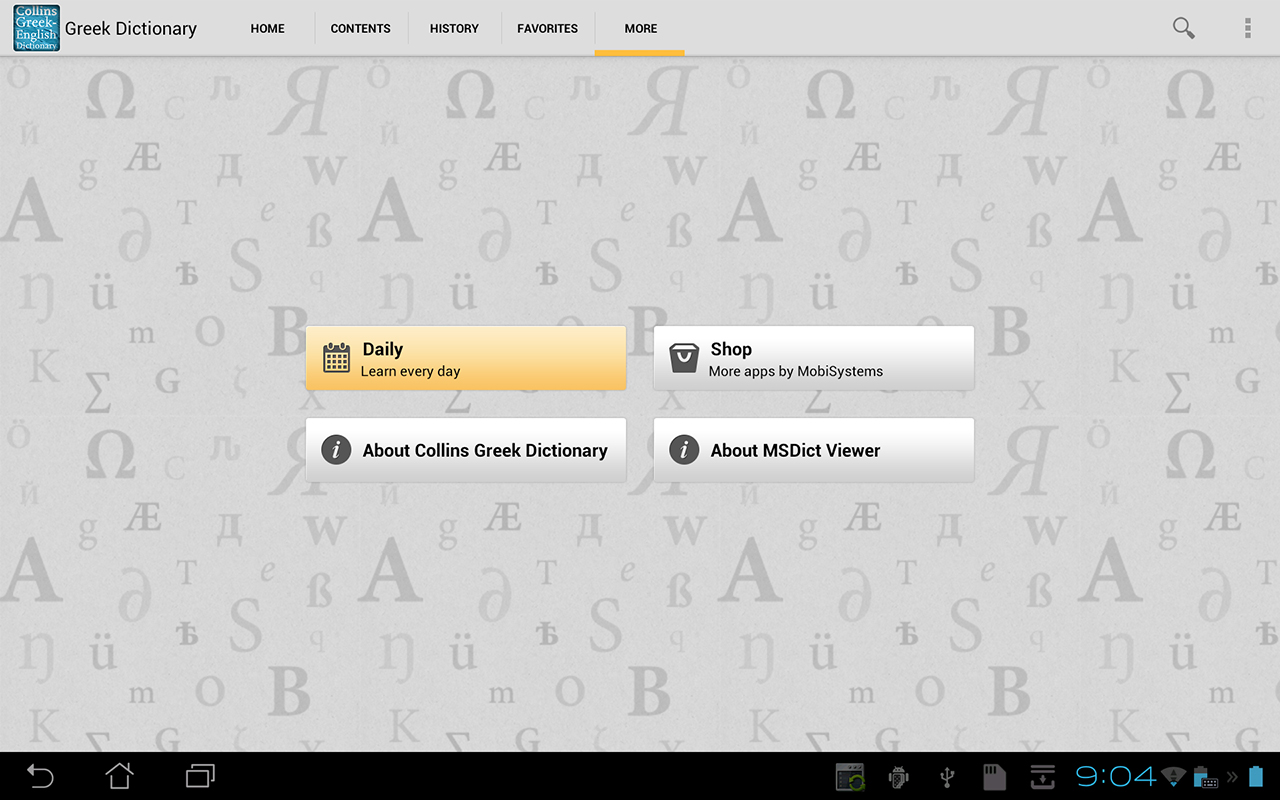The height and width of the screenshot is (800, 1280).
Task: Open About MSDict Viewer
Action: pos(814,450)
